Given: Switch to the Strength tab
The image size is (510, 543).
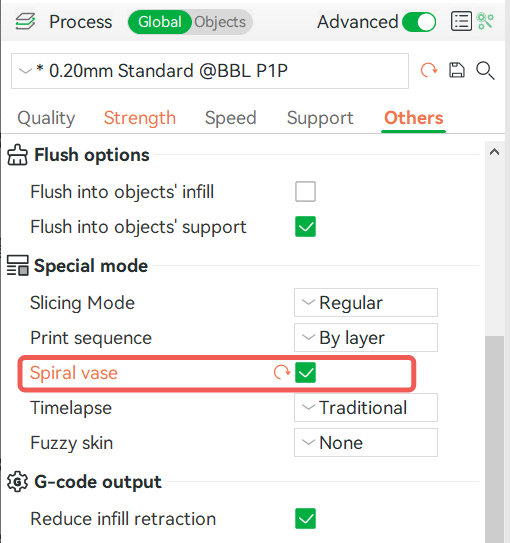Looking at the screenshot, I should pos(140,118).
